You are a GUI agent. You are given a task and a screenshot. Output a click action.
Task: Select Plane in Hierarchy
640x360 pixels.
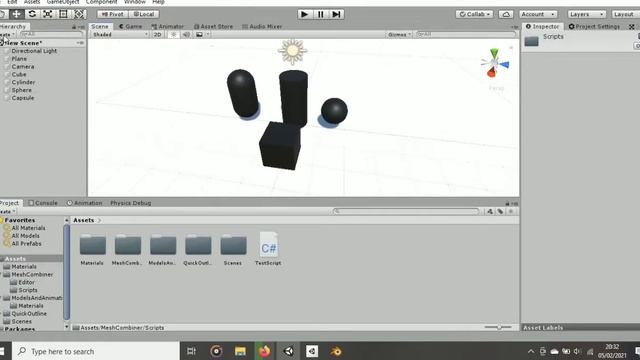(x=19, y=59)
